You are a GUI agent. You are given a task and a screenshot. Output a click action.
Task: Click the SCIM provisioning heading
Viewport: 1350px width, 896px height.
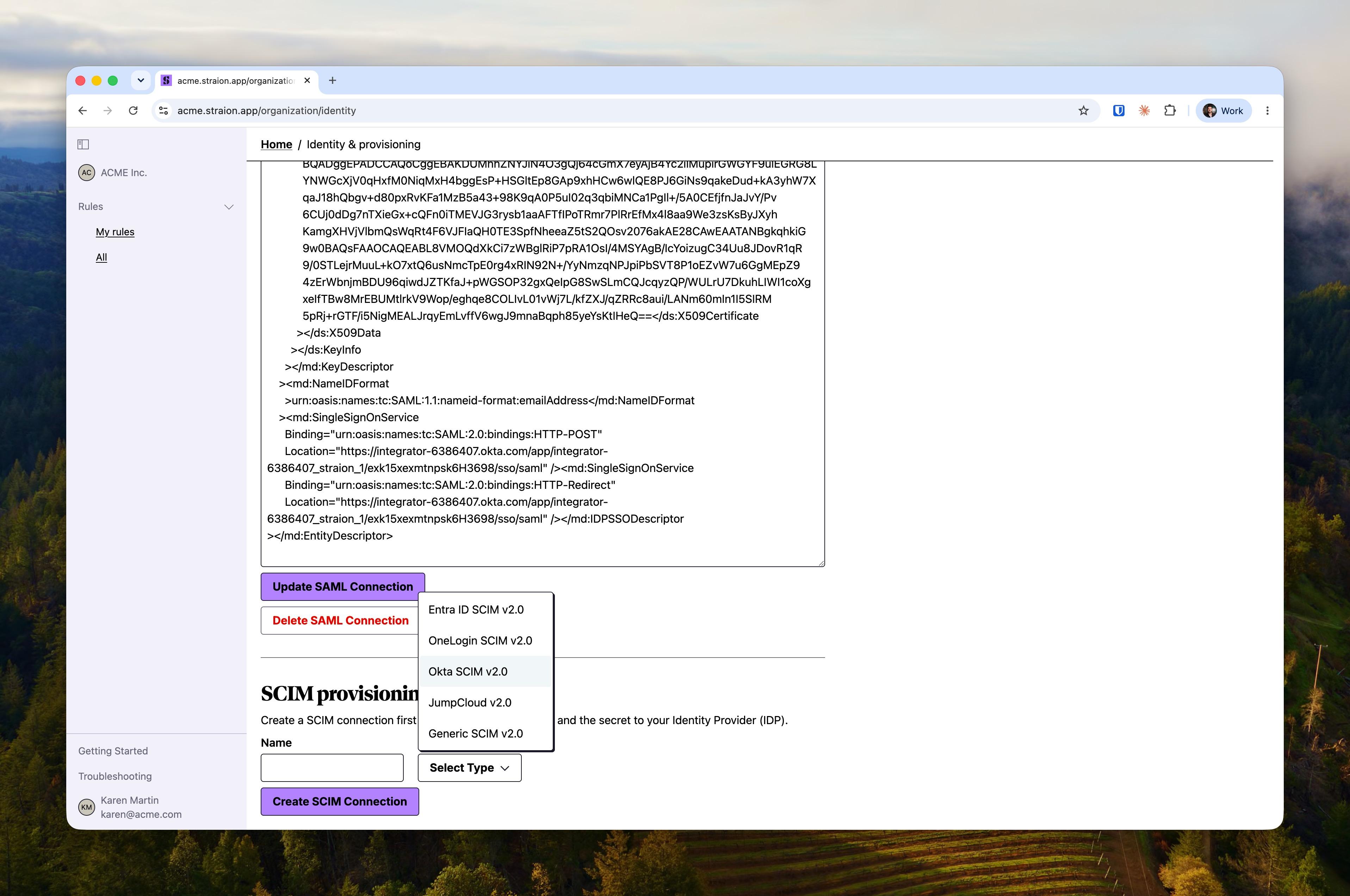340,693
